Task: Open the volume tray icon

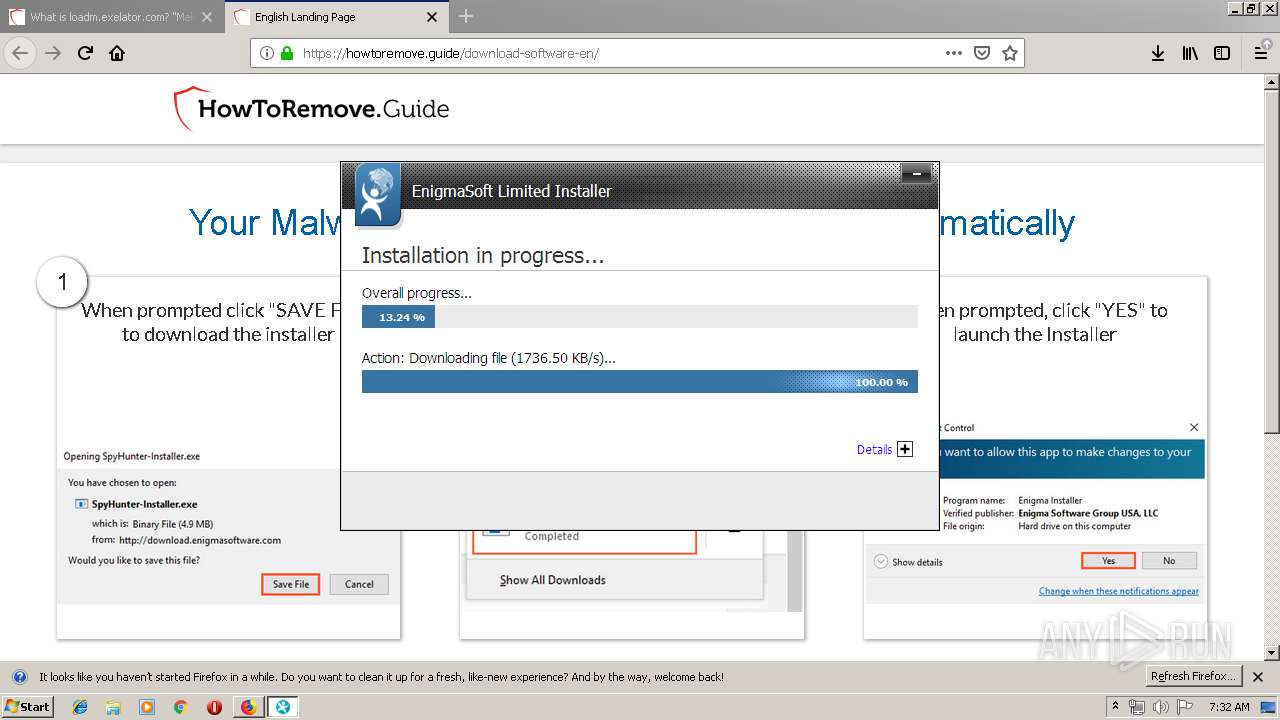Action: [1161, 707]
